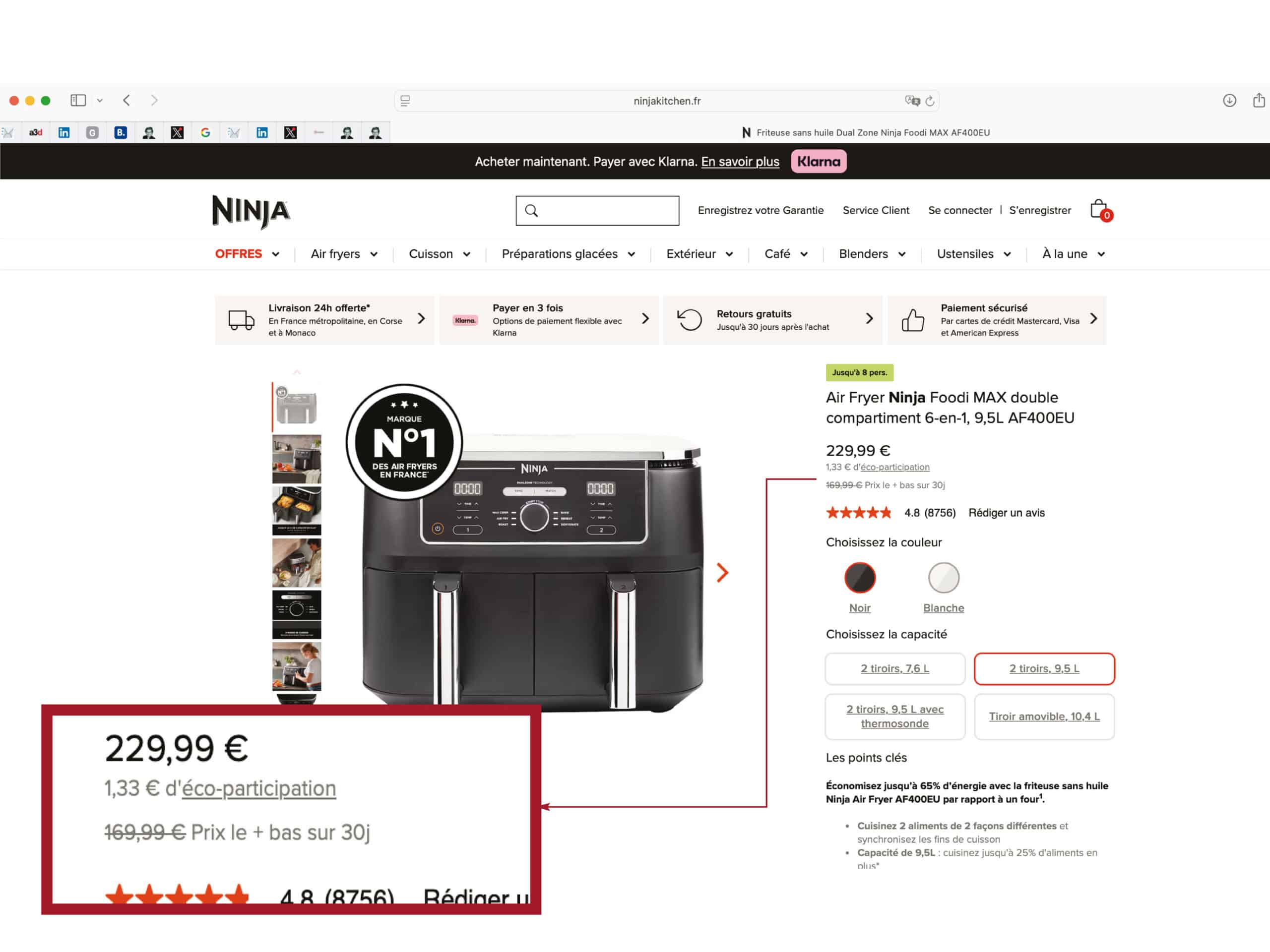
Task: Open the Blenders dropdown menu
Action: (872, 254)
